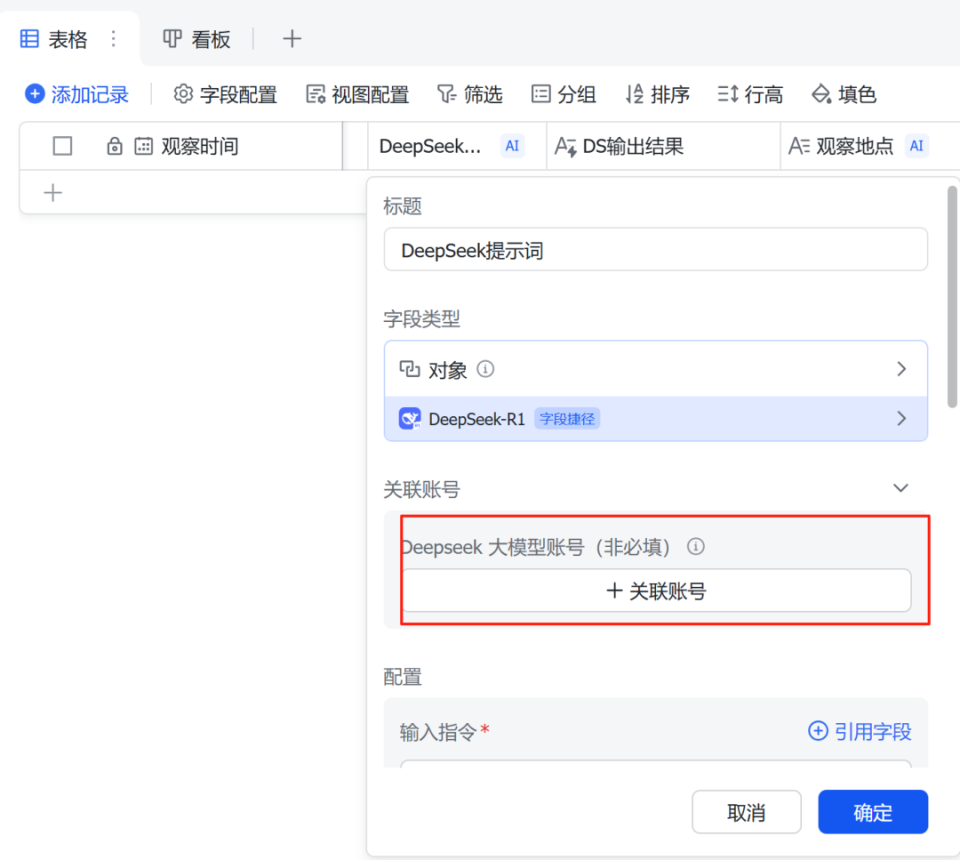The image size is (960, 860).
Task: Add a new view tab
Action: (x=291, y=39)
